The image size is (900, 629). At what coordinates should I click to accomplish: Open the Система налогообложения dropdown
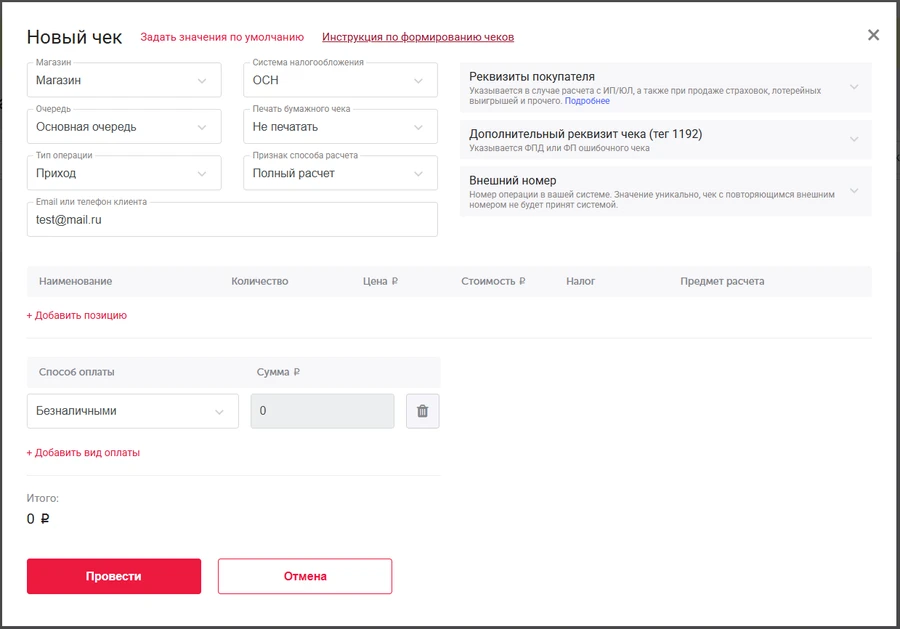[x=340, y=81]
